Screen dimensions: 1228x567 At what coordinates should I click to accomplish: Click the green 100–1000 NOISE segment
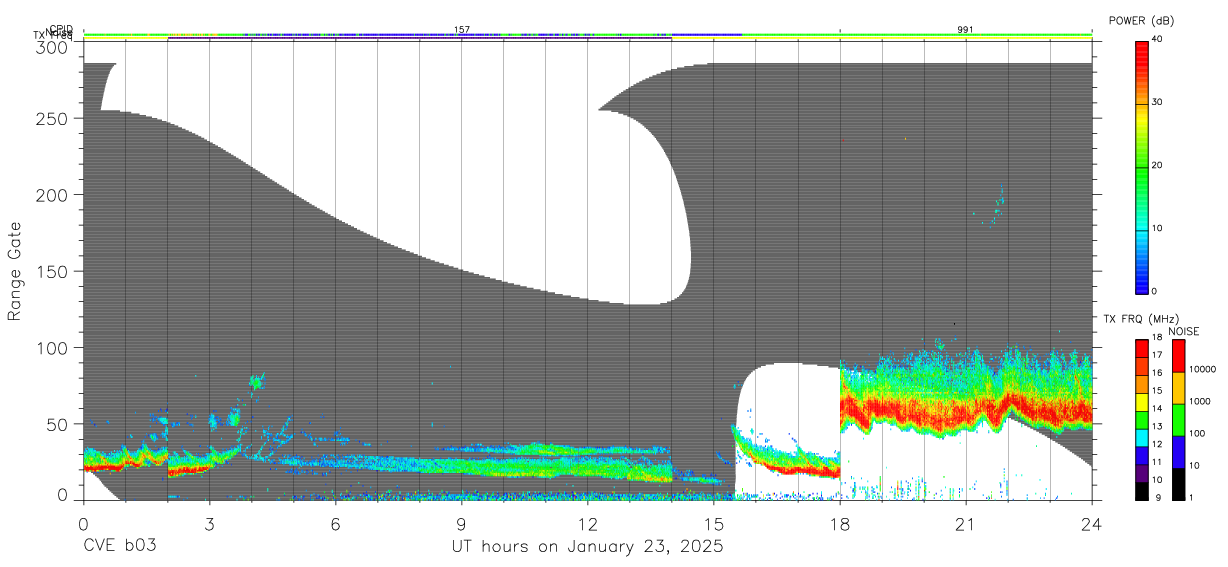pos(1178,420)
